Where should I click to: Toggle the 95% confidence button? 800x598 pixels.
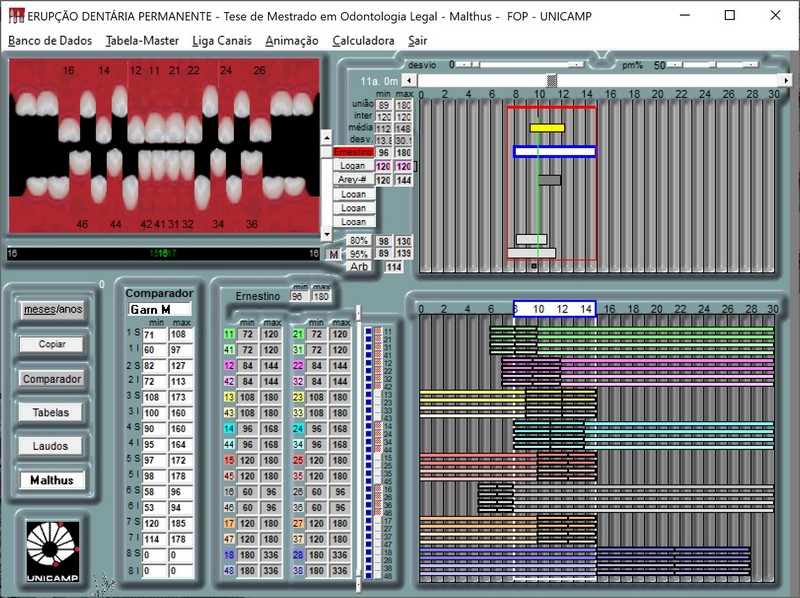point(359,254)
